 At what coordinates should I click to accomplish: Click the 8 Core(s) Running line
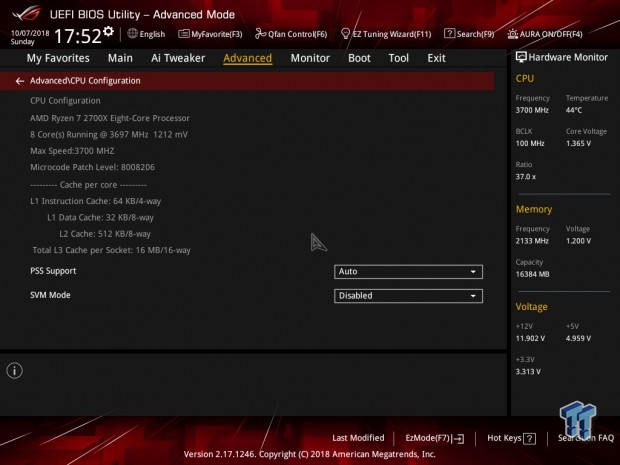tap(109, 134)
